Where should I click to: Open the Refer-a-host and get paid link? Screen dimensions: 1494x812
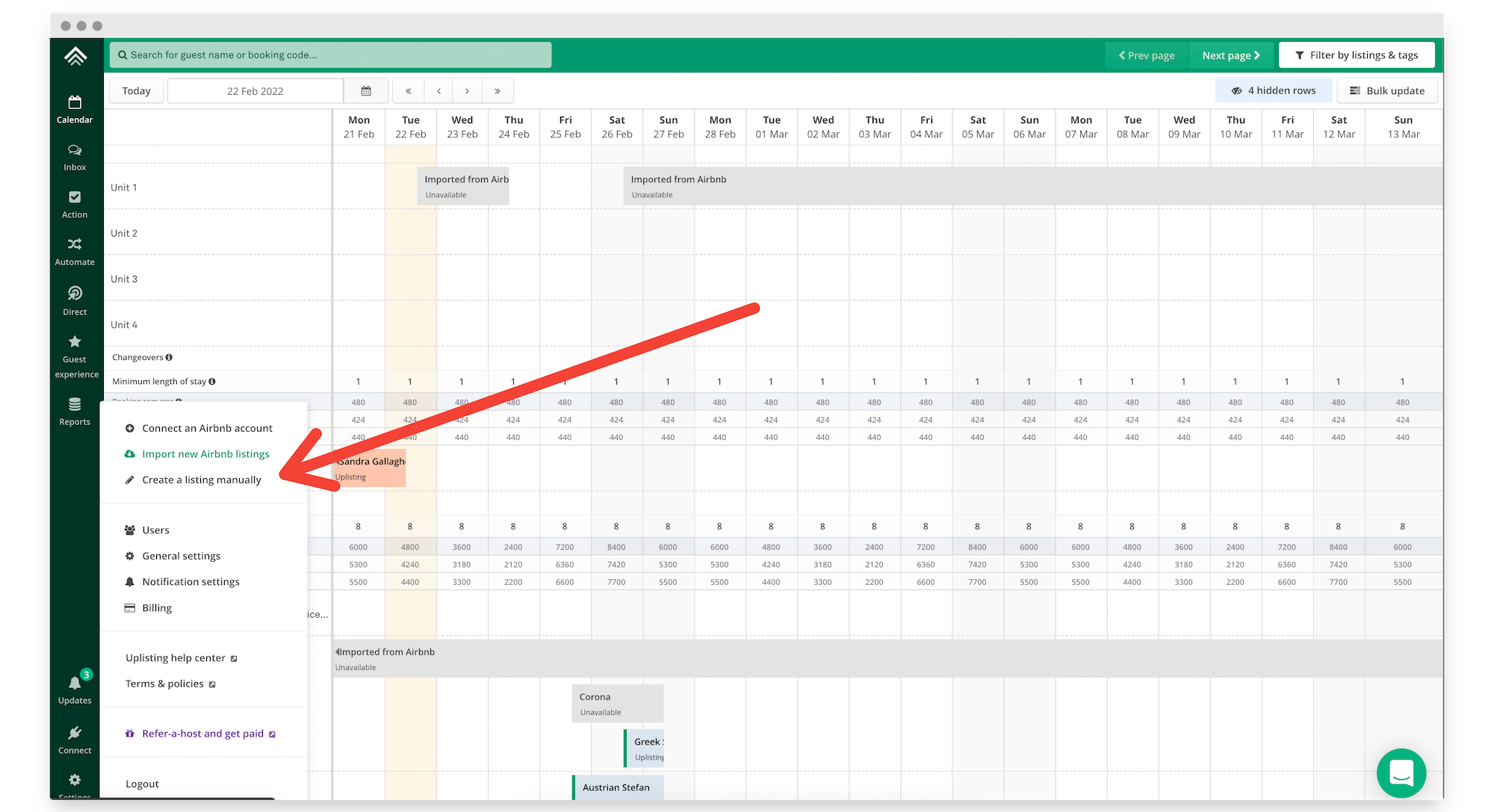point(202,734)
